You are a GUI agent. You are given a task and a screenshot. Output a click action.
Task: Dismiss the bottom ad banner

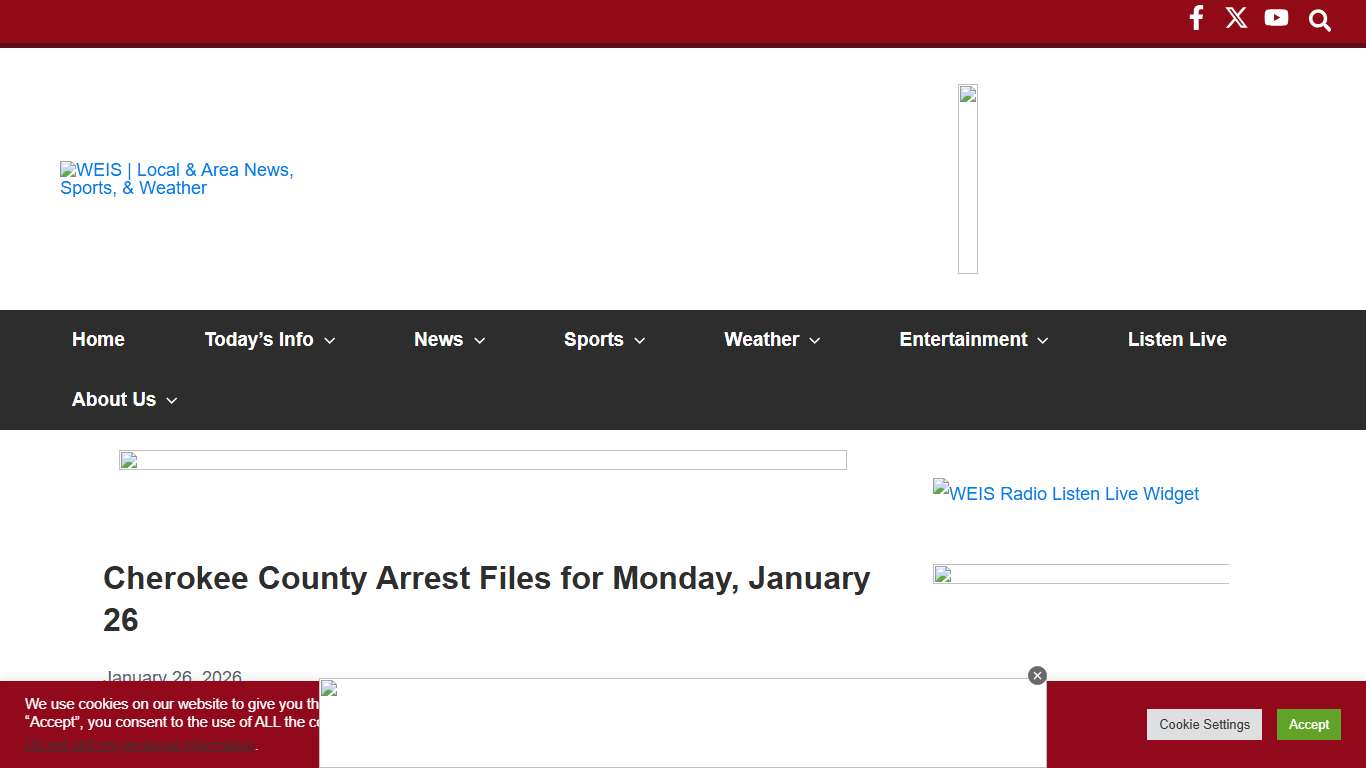pos(1037,675)
